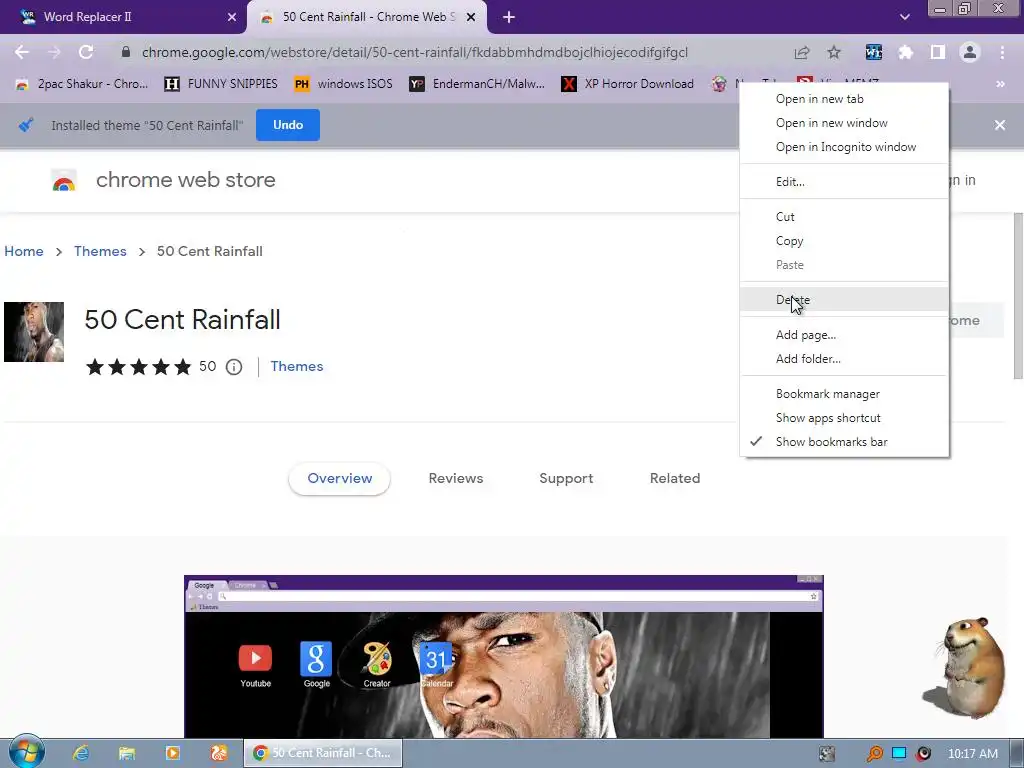Open Windows Explorer folder on taskbar
The height and width of the screenshot is (768, 1024).
(127, 753)
